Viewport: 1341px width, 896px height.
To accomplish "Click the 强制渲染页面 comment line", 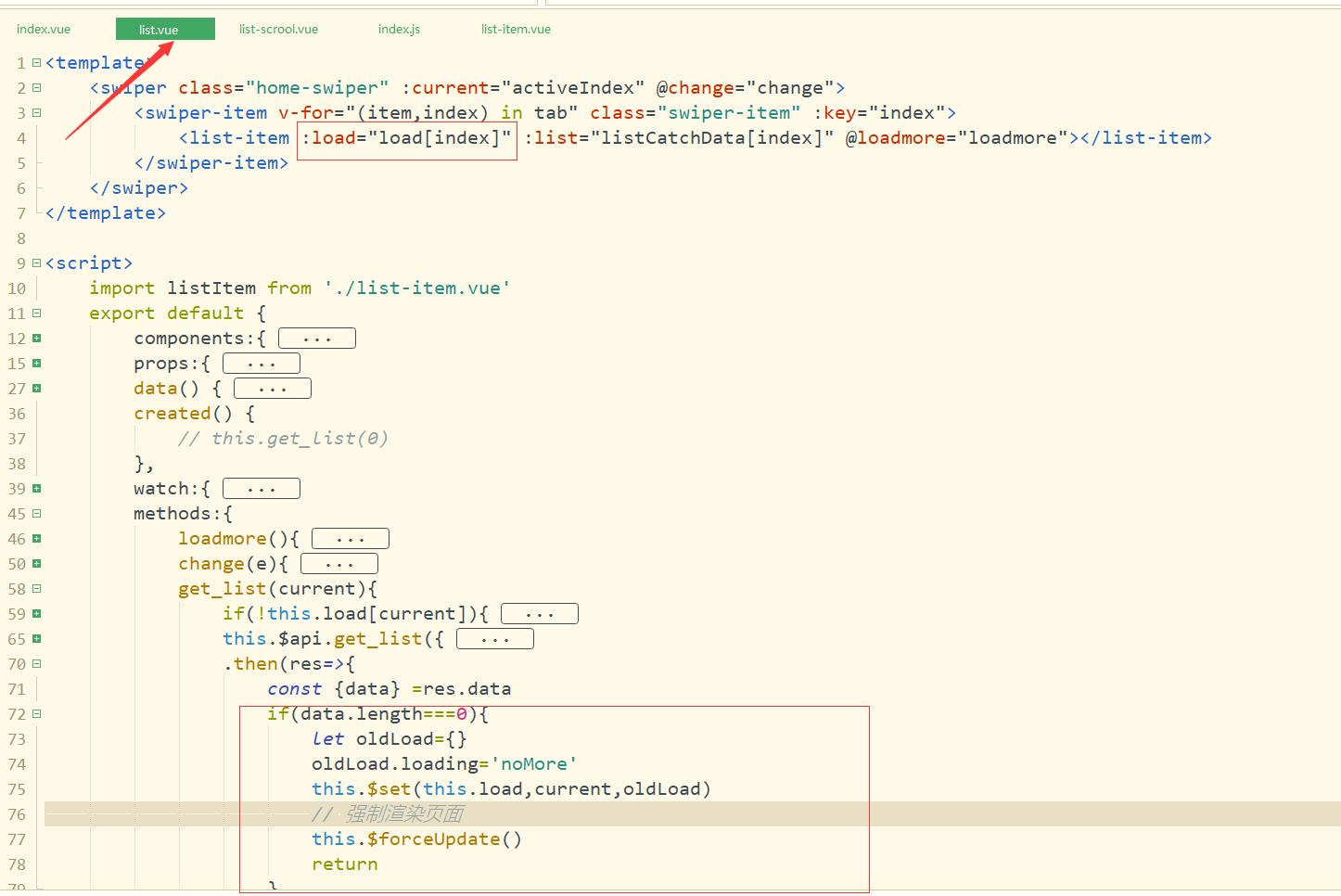I will pos(388,814).
